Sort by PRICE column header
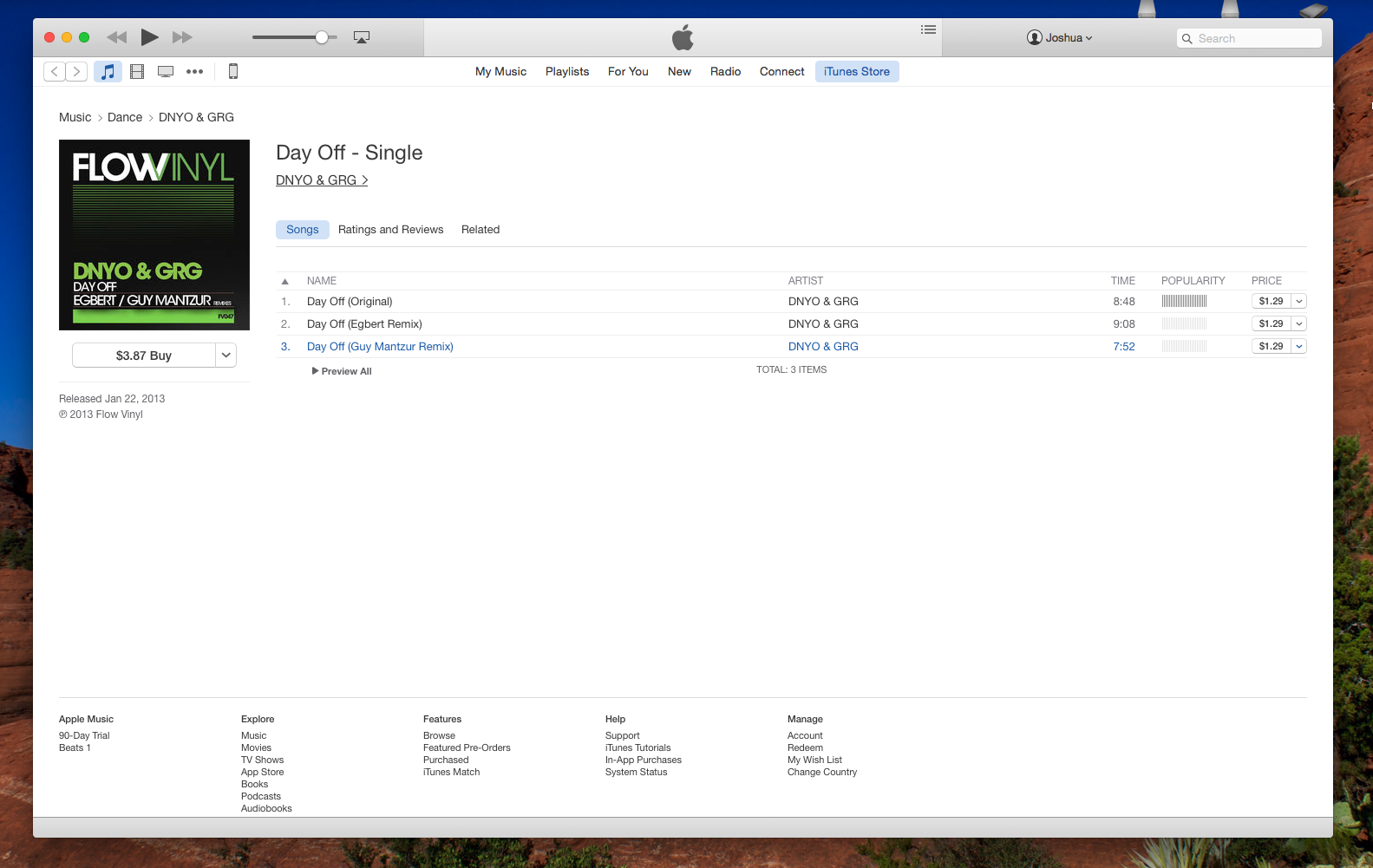This screenshot has height=868, width=1373. [x=1266, y=281]
